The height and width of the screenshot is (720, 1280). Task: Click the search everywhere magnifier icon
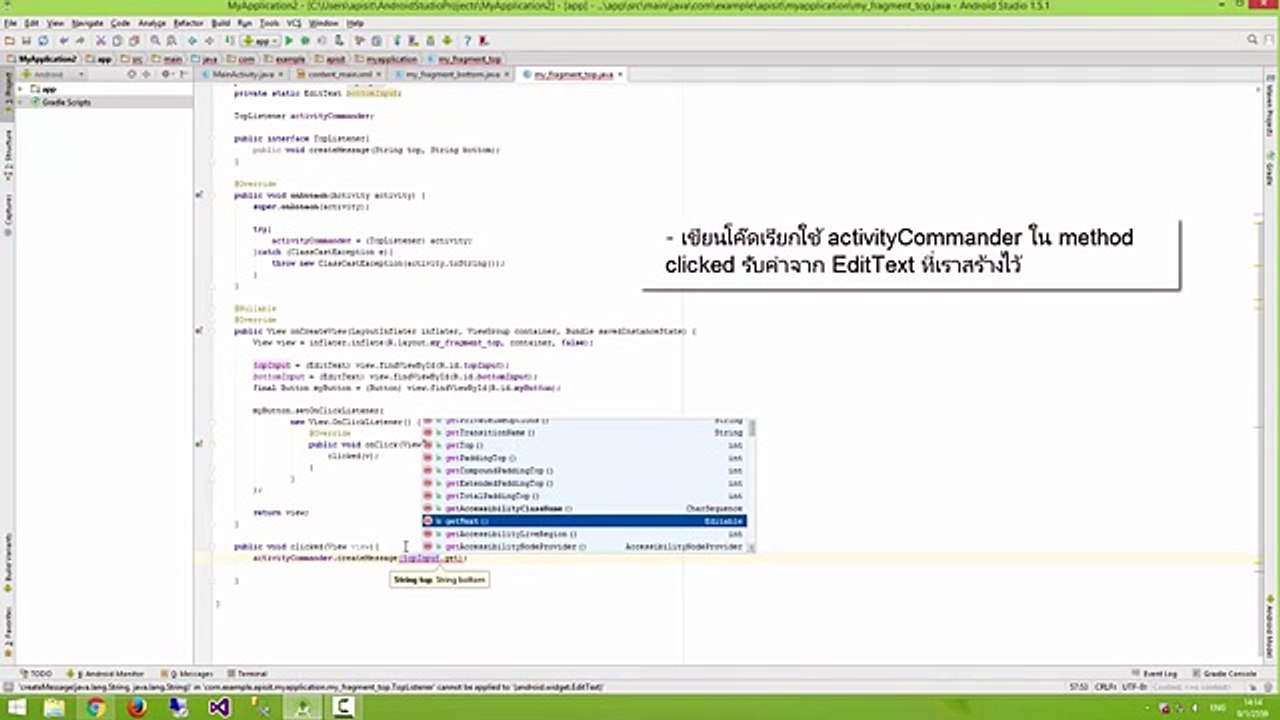(1253, 40)
